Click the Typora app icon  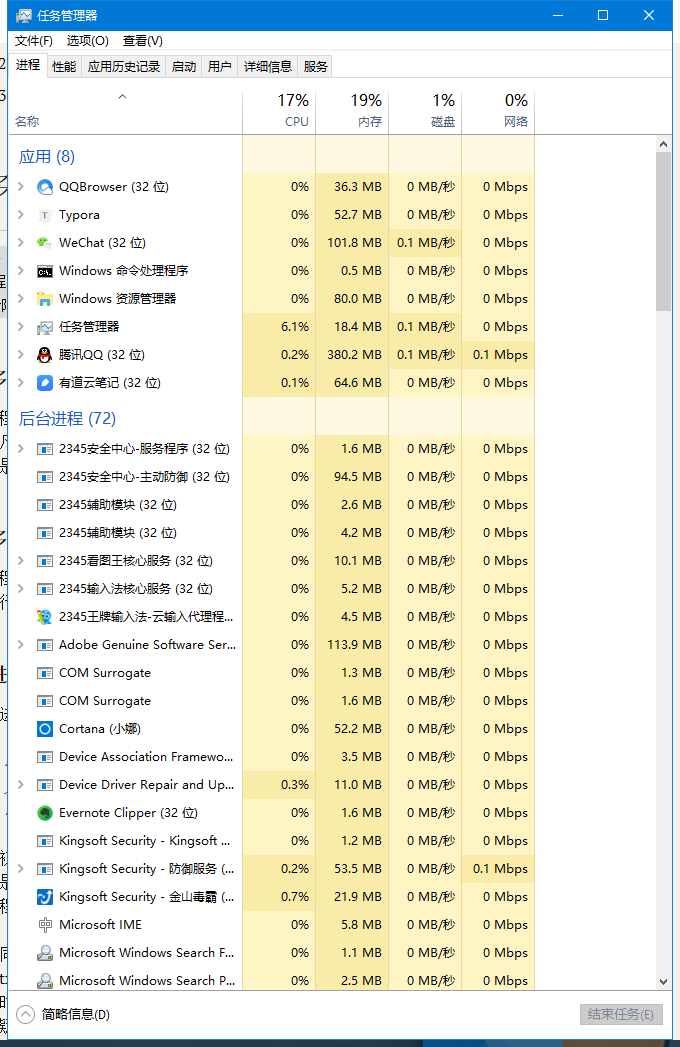pyautogui.click(x=45, y=215)
